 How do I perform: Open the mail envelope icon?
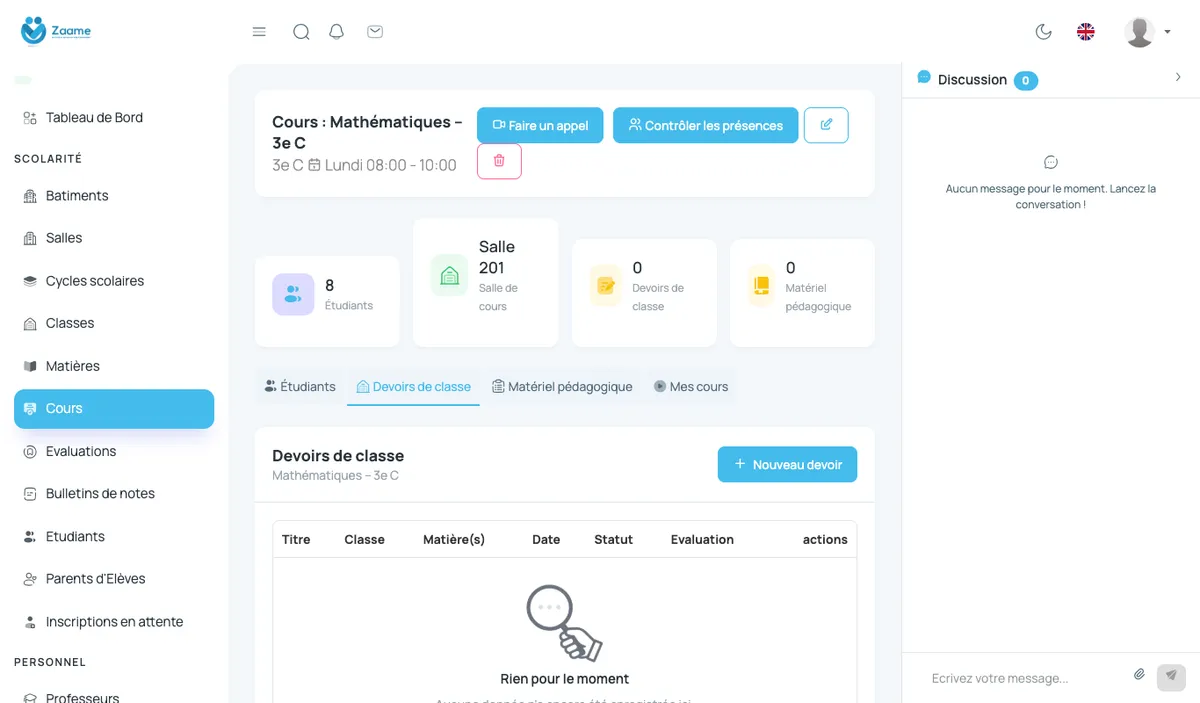click(375, 32)
